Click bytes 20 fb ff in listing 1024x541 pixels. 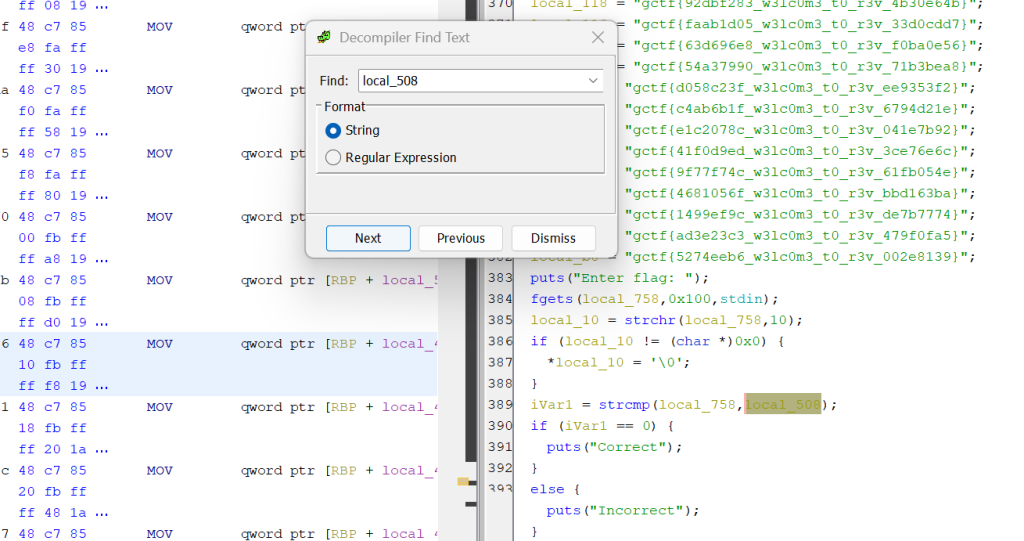coord(52,491)
